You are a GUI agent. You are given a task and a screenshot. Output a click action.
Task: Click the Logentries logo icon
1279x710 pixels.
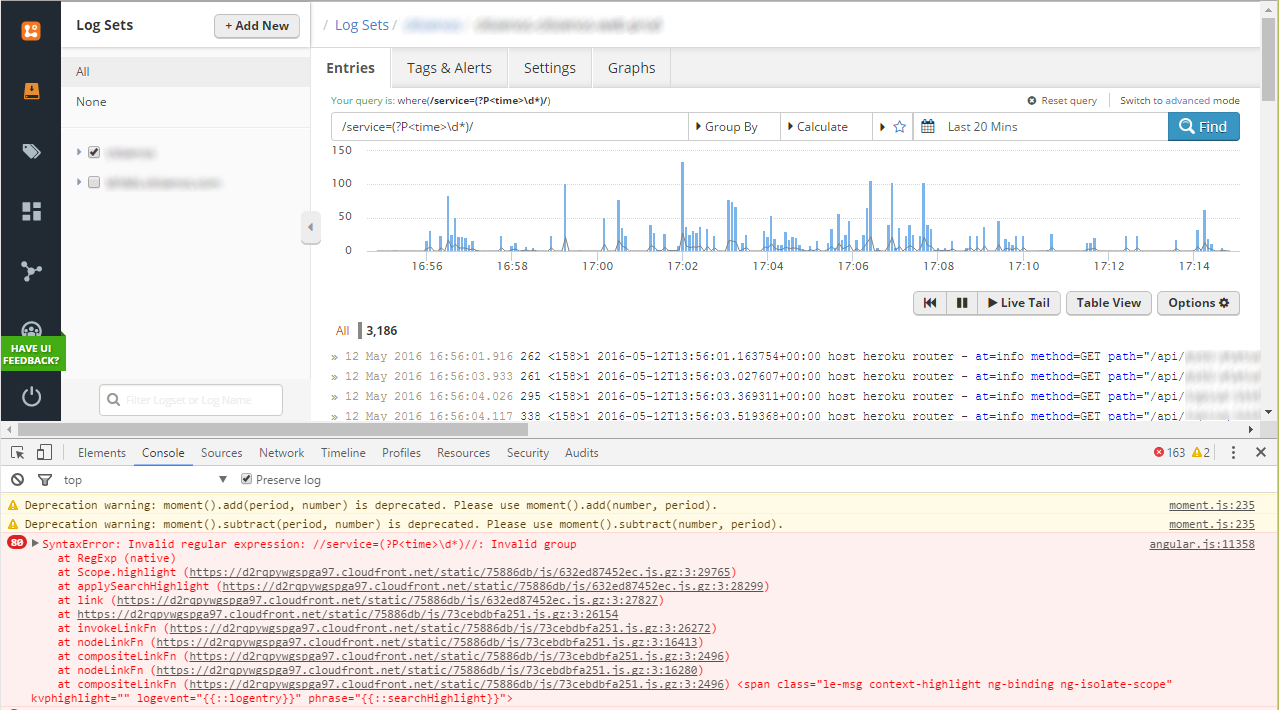(31, 31)
